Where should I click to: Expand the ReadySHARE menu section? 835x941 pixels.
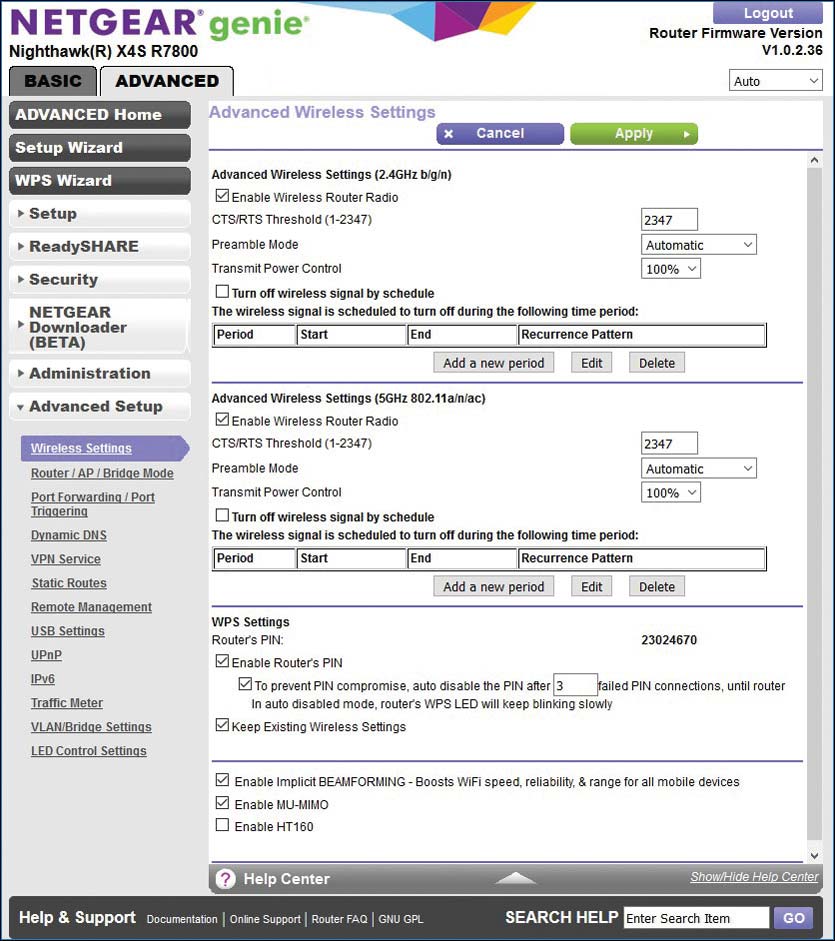tap(100, 247)
